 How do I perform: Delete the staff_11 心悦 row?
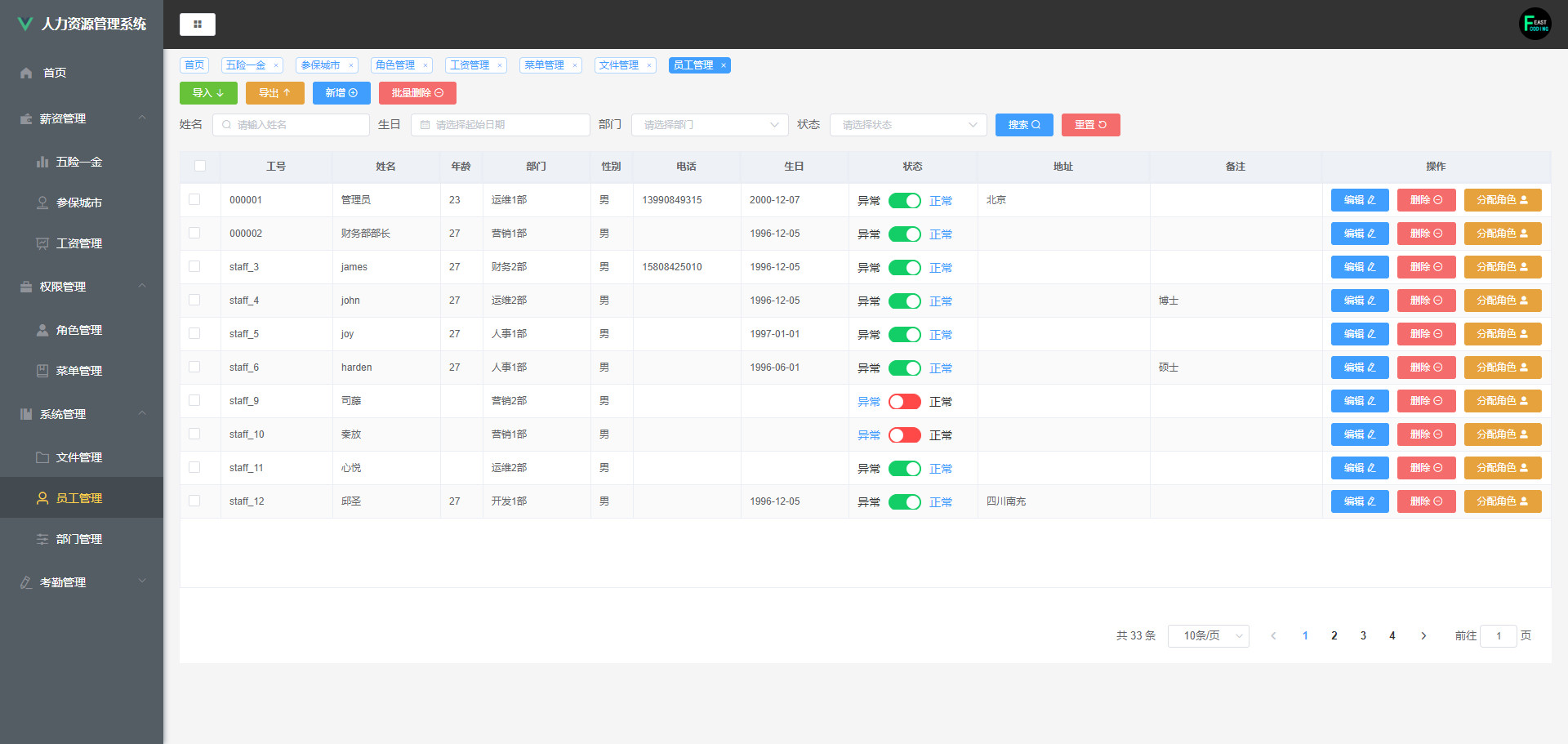1427,468
